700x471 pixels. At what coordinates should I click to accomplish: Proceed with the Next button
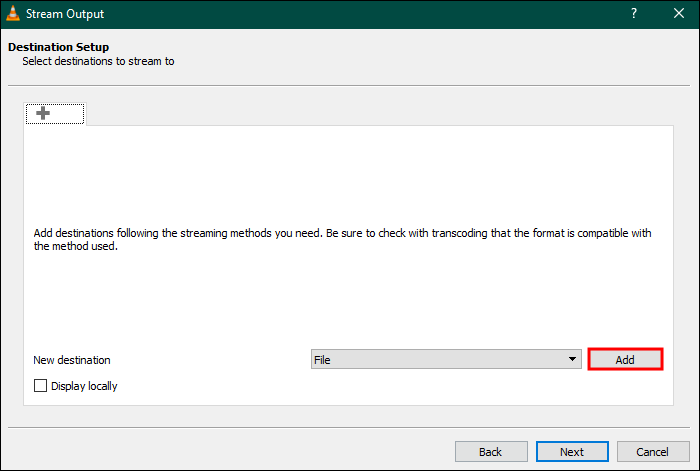[572, 452]
